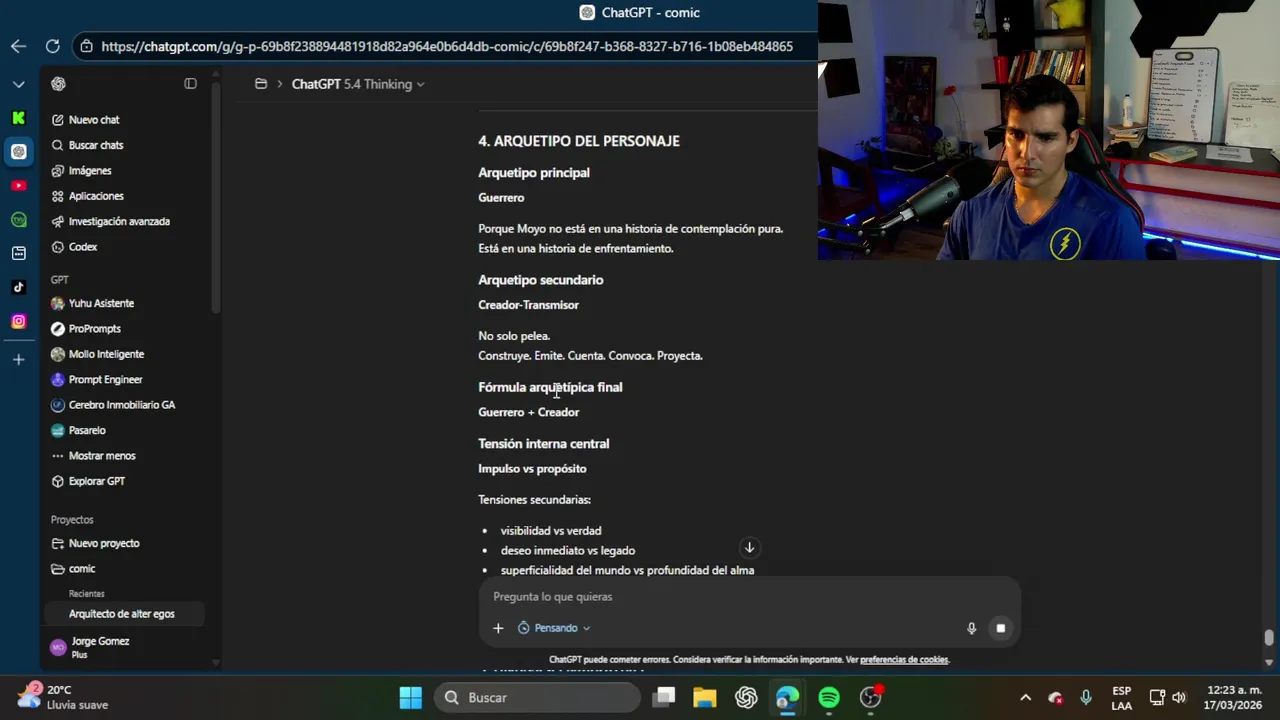Open site info icon beside the URL
This screenshot has height=720, width=1280.
(x=87, y=46)
